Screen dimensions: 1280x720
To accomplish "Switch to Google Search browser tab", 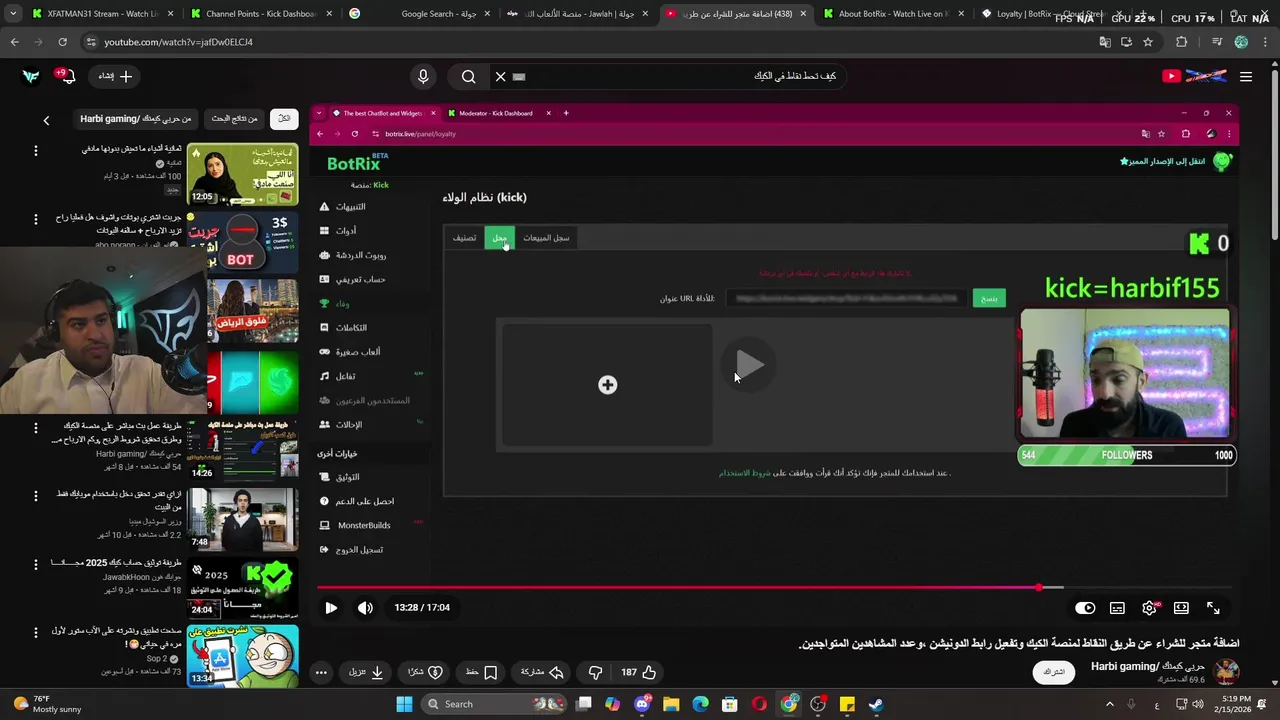I will click(x=420, y=14).
